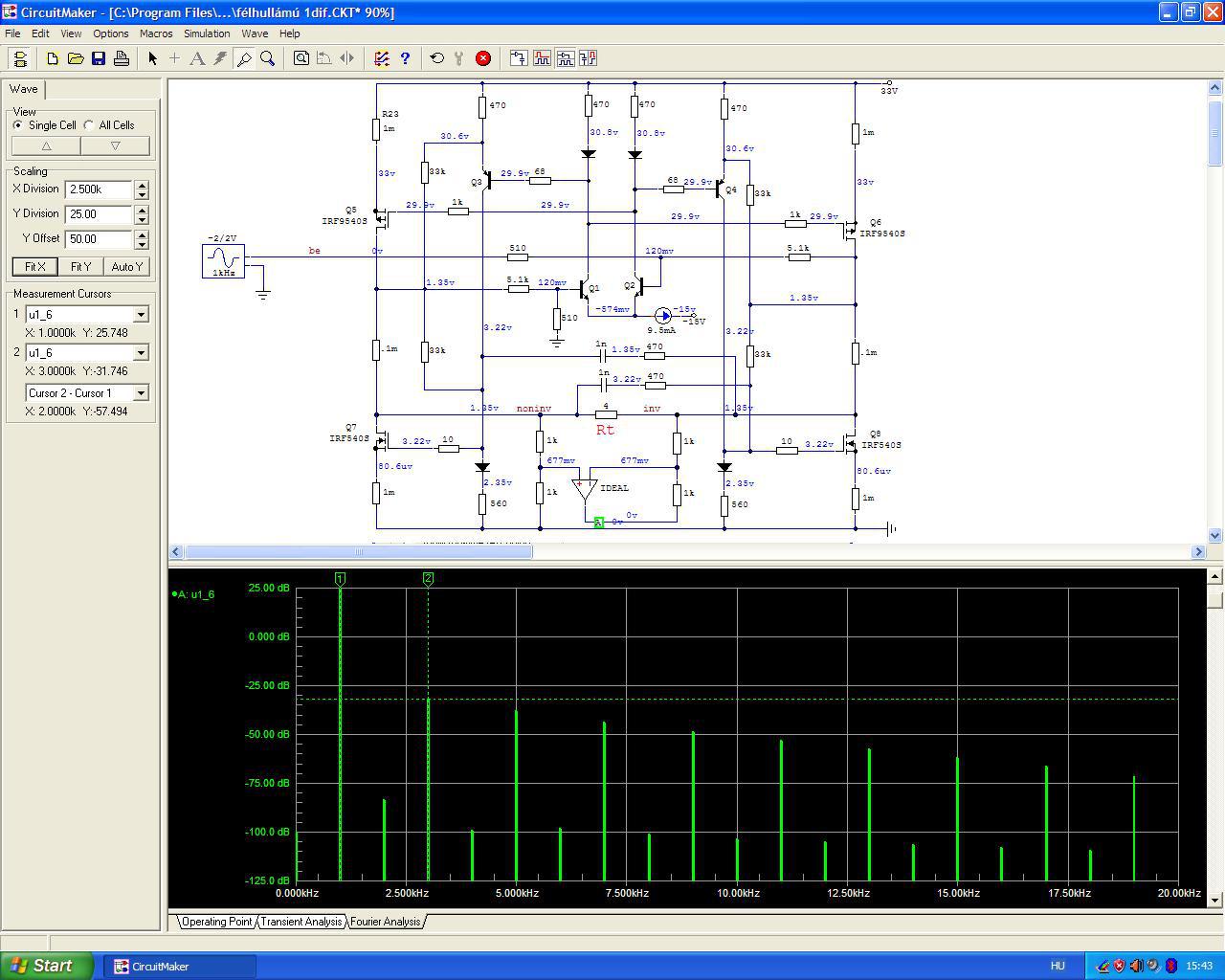
Task: Expand the Cursor 2 - Cursor 1 dropdown
Action: pyautogui.click(x=141, y=393)
